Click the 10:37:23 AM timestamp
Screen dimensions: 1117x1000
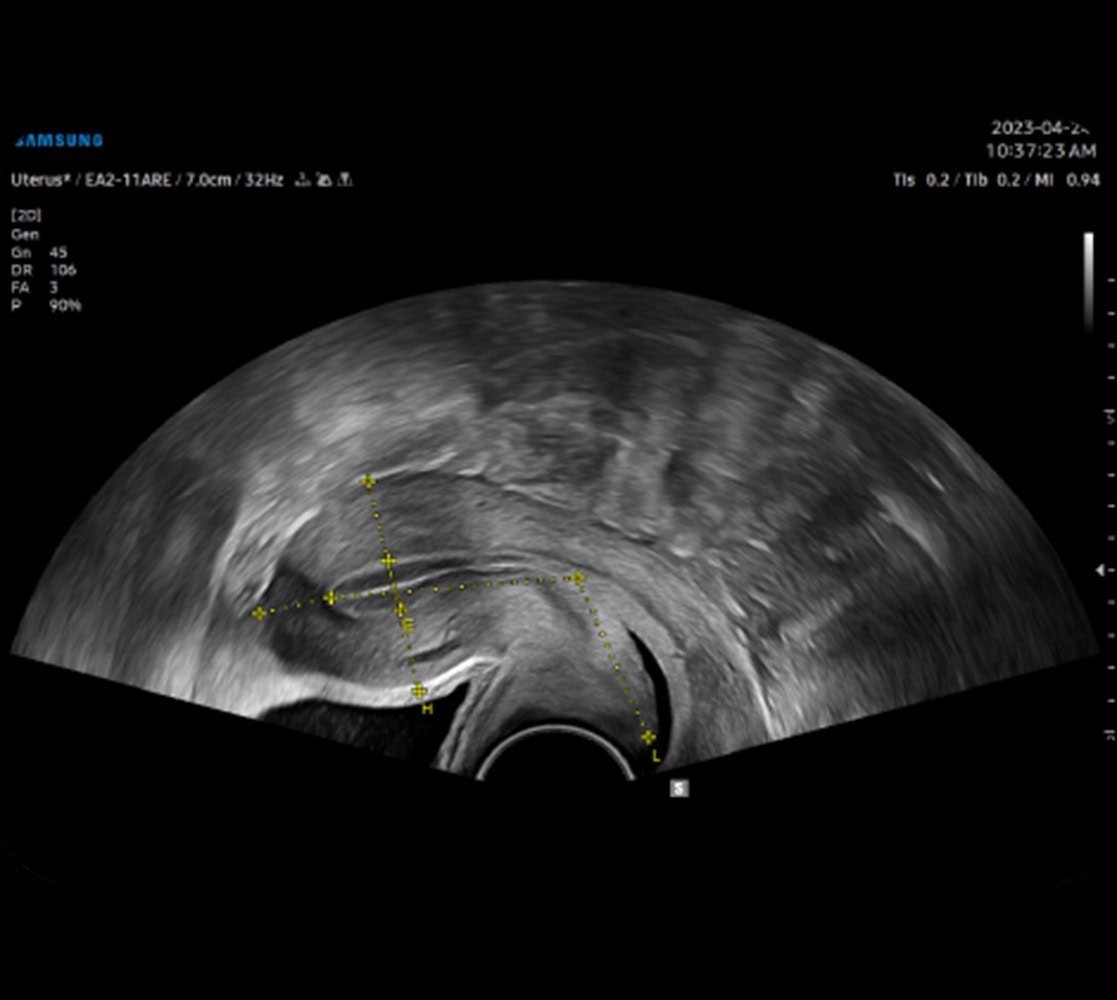coord(1040,151)
